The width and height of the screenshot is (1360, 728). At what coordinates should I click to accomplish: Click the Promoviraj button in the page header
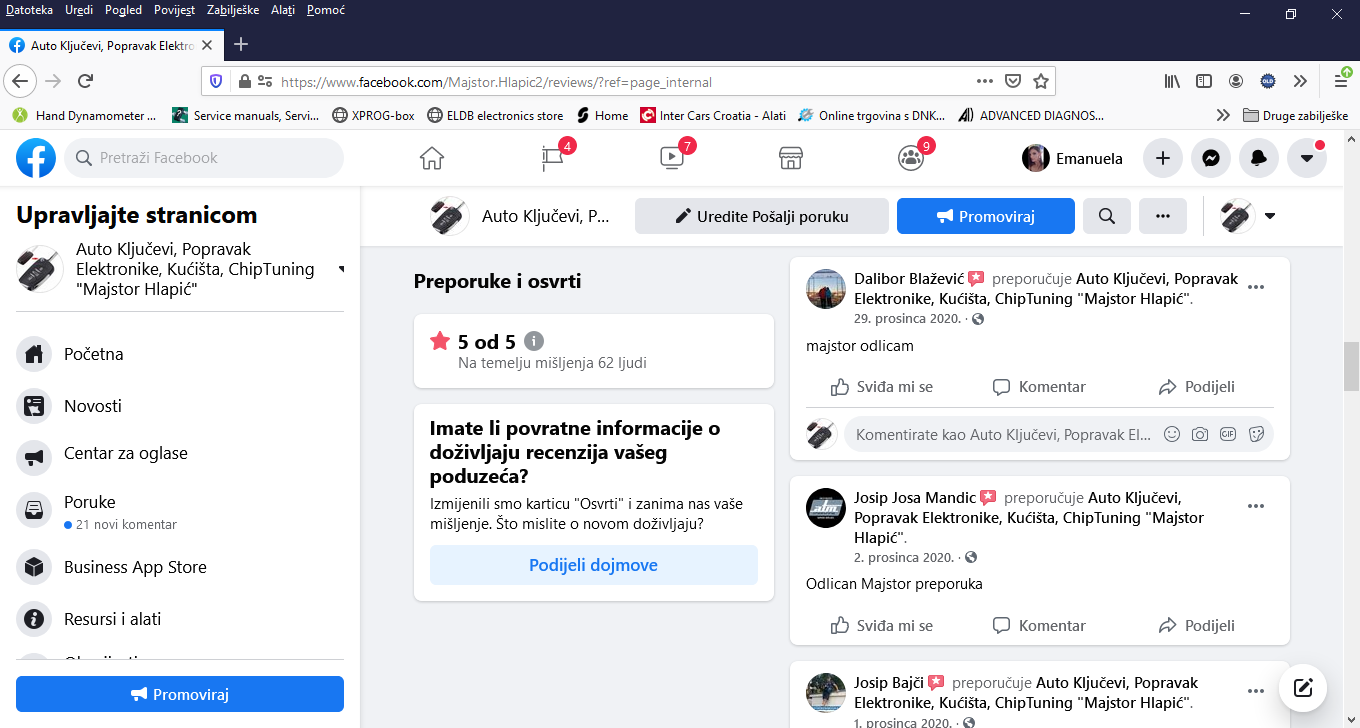point(986,216)
